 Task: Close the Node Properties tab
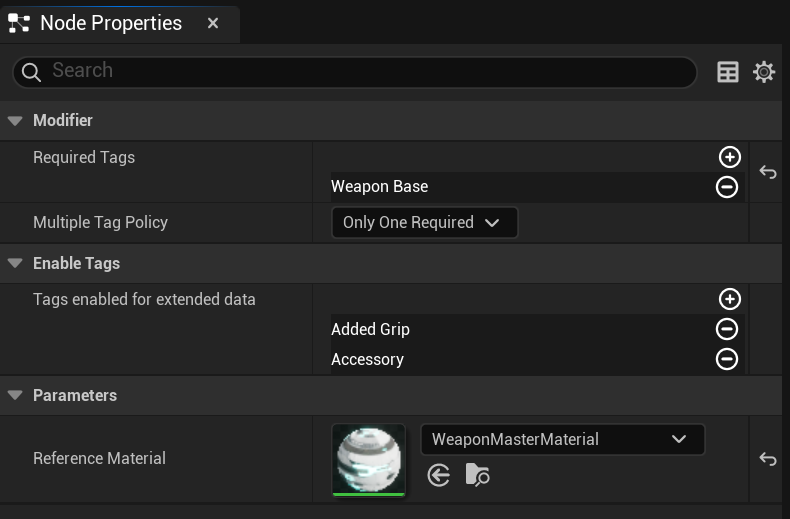213,23
